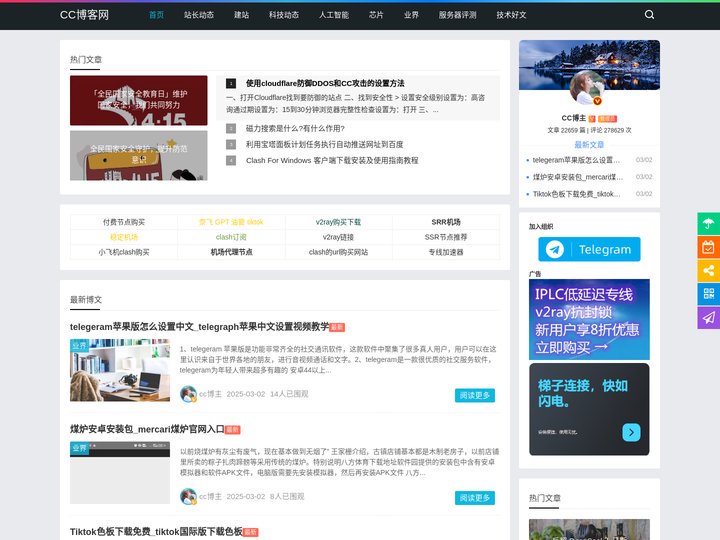Image resolution: width=720 pixels, height=540 pixels.
Task: Open 科技动态 navigation item
Action: click(284, 15)
